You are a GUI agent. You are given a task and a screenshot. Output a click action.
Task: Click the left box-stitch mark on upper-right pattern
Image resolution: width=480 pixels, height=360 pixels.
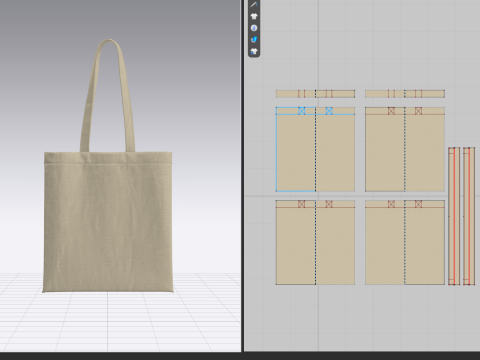(391, 111)
